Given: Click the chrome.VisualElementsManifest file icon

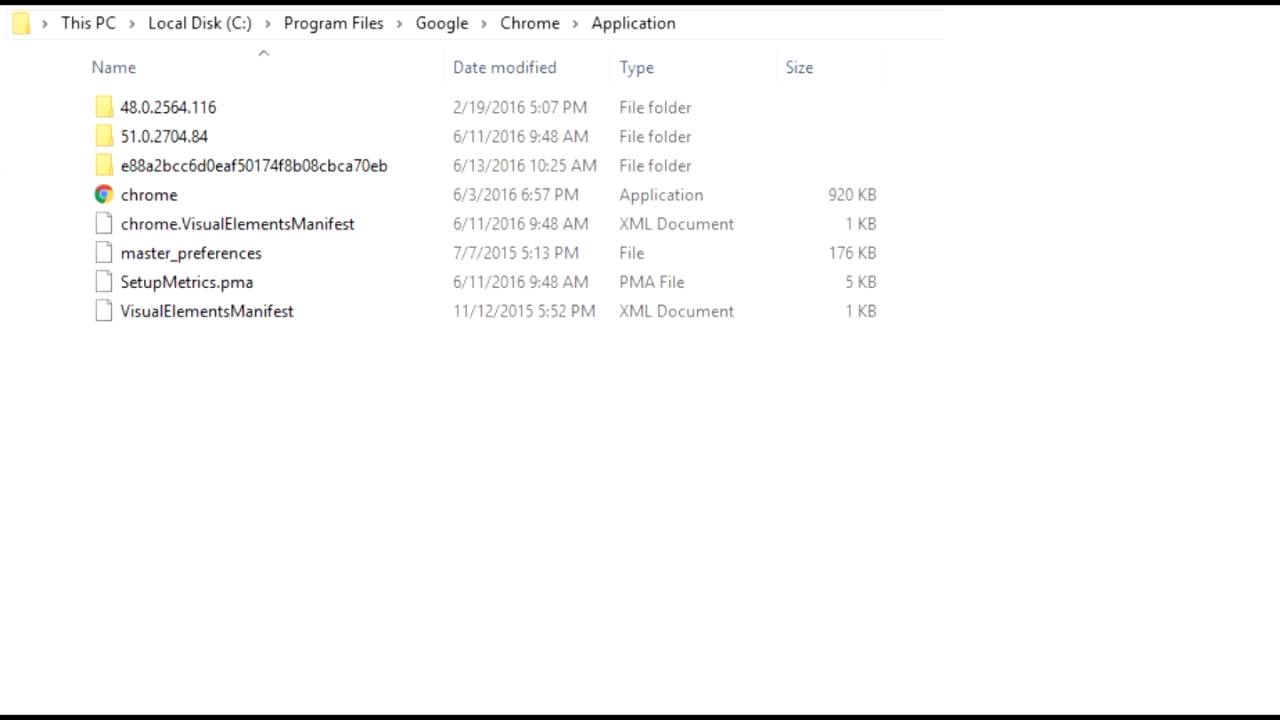Looking at the screenshot, I should [x=104, y=224].
